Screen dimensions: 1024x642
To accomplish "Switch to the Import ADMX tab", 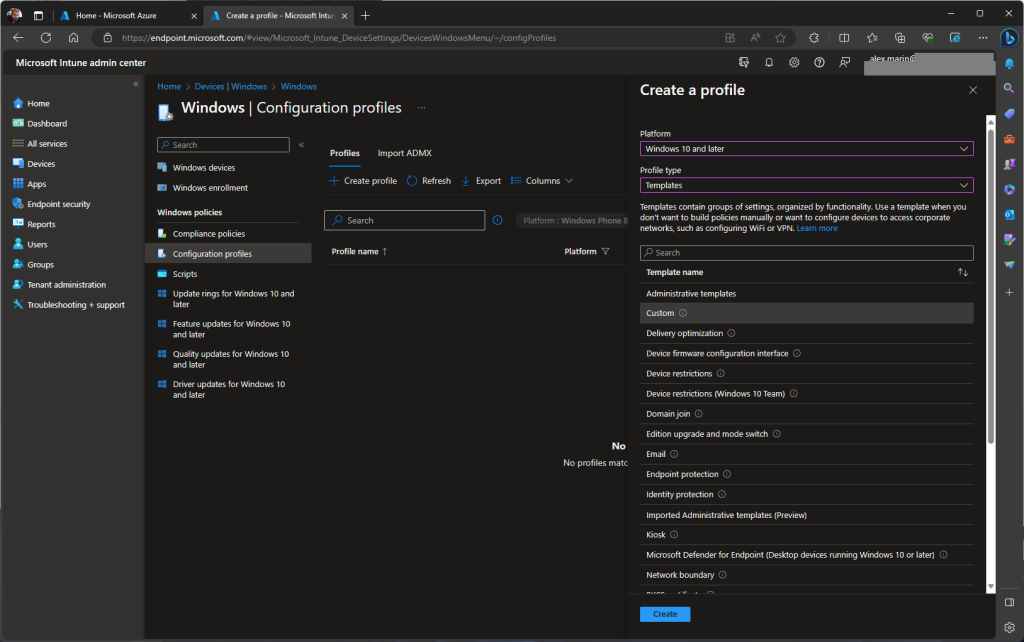I will click(404, 153).
